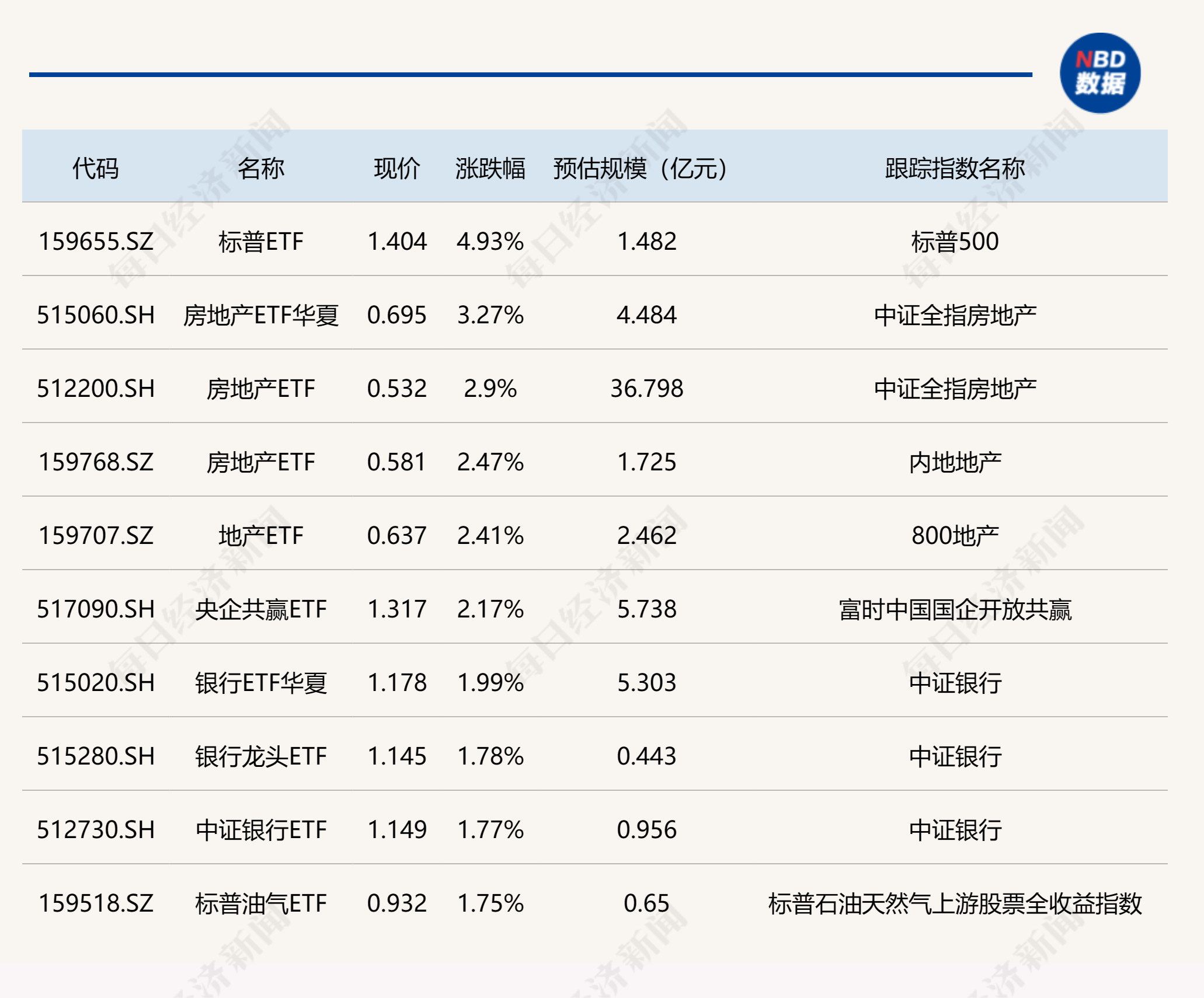
Task: Click change value 1.77%
Action: tap(490, 830)
